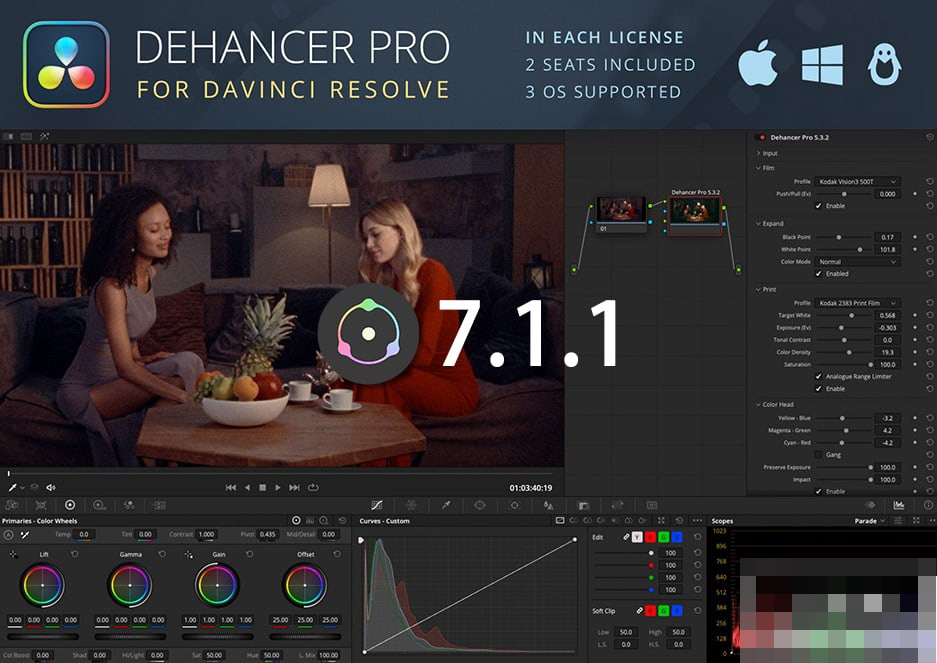Image resolution: width=937 pixels, height=663 pixels.
Task: Check the Gang checkbox in Color Head
Action: (819, 454)
